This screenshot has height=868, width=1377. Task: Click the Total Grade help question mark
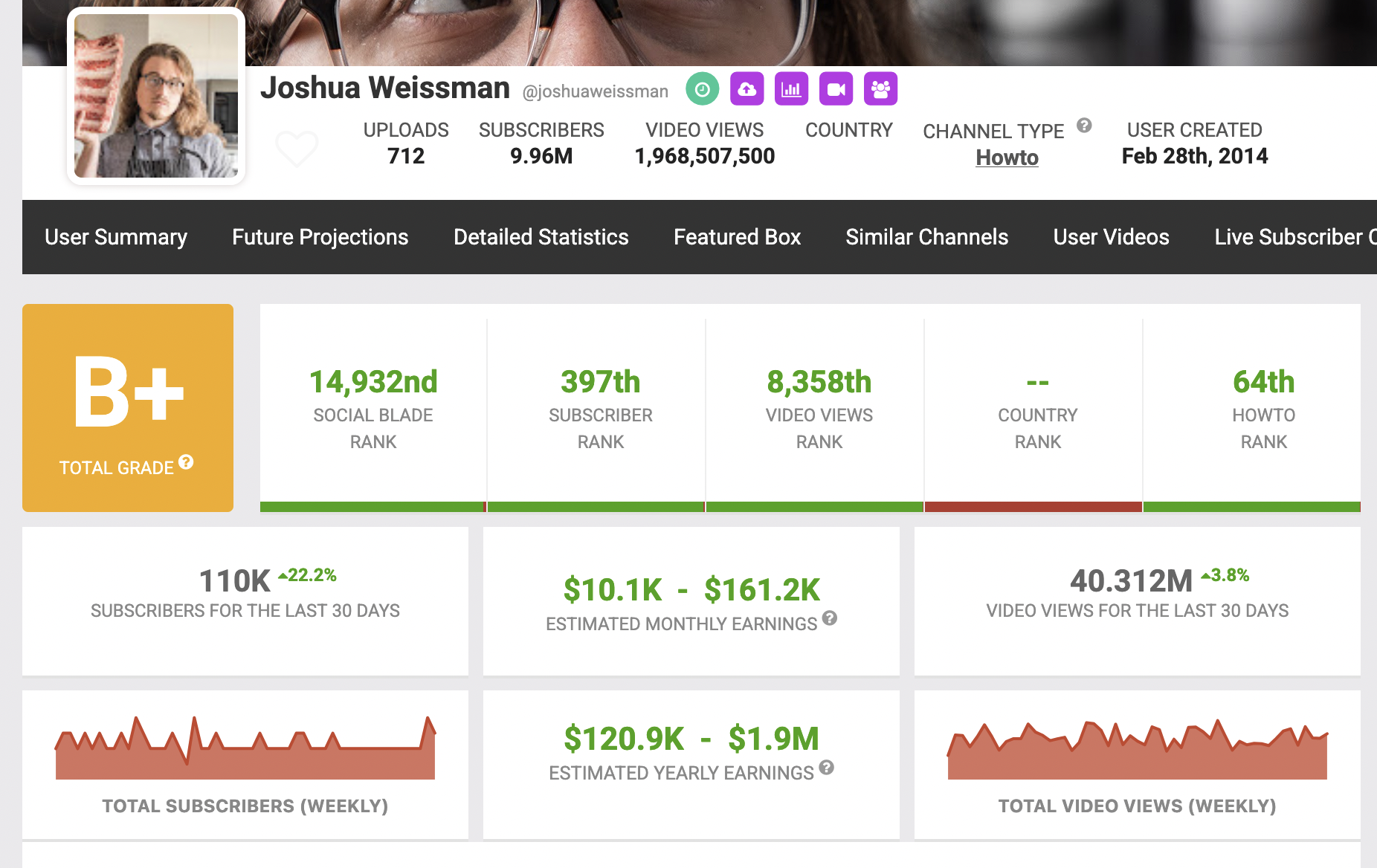click(186, 461)
